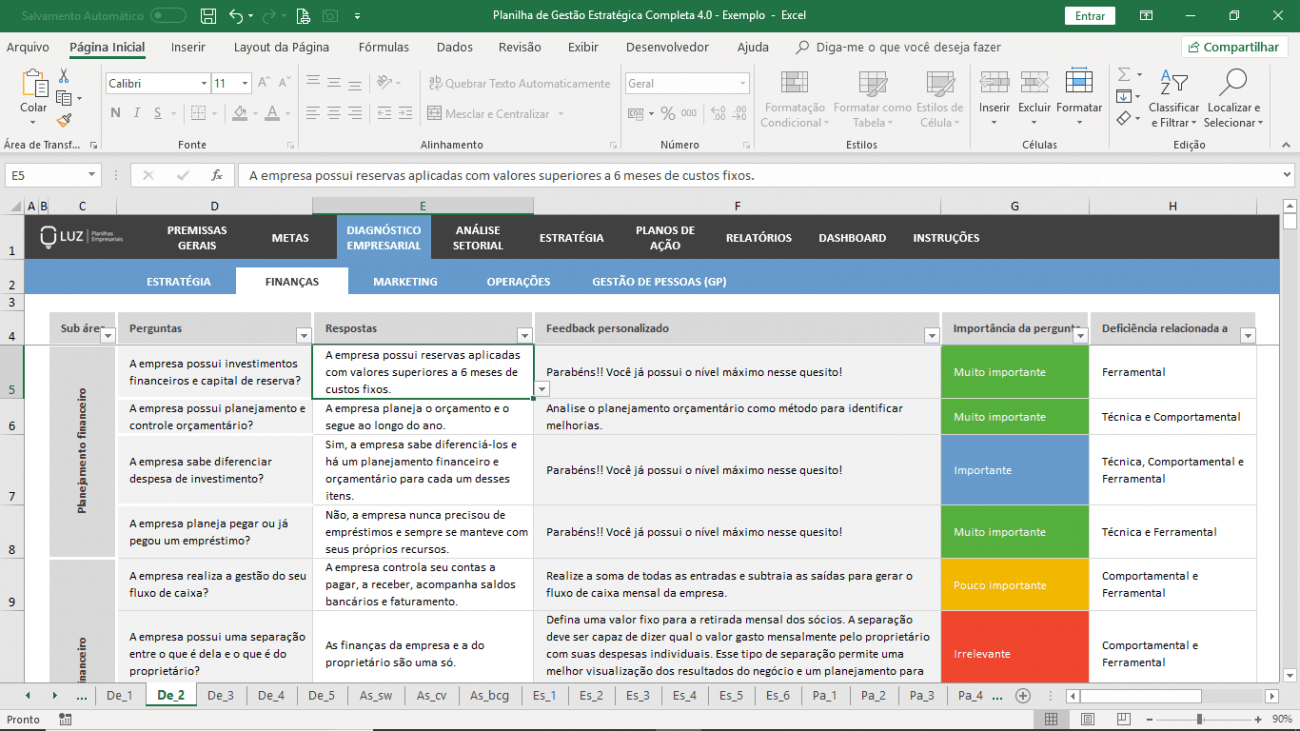
Task: Toggle bold (N) formatting
Action: pos(115,114)
